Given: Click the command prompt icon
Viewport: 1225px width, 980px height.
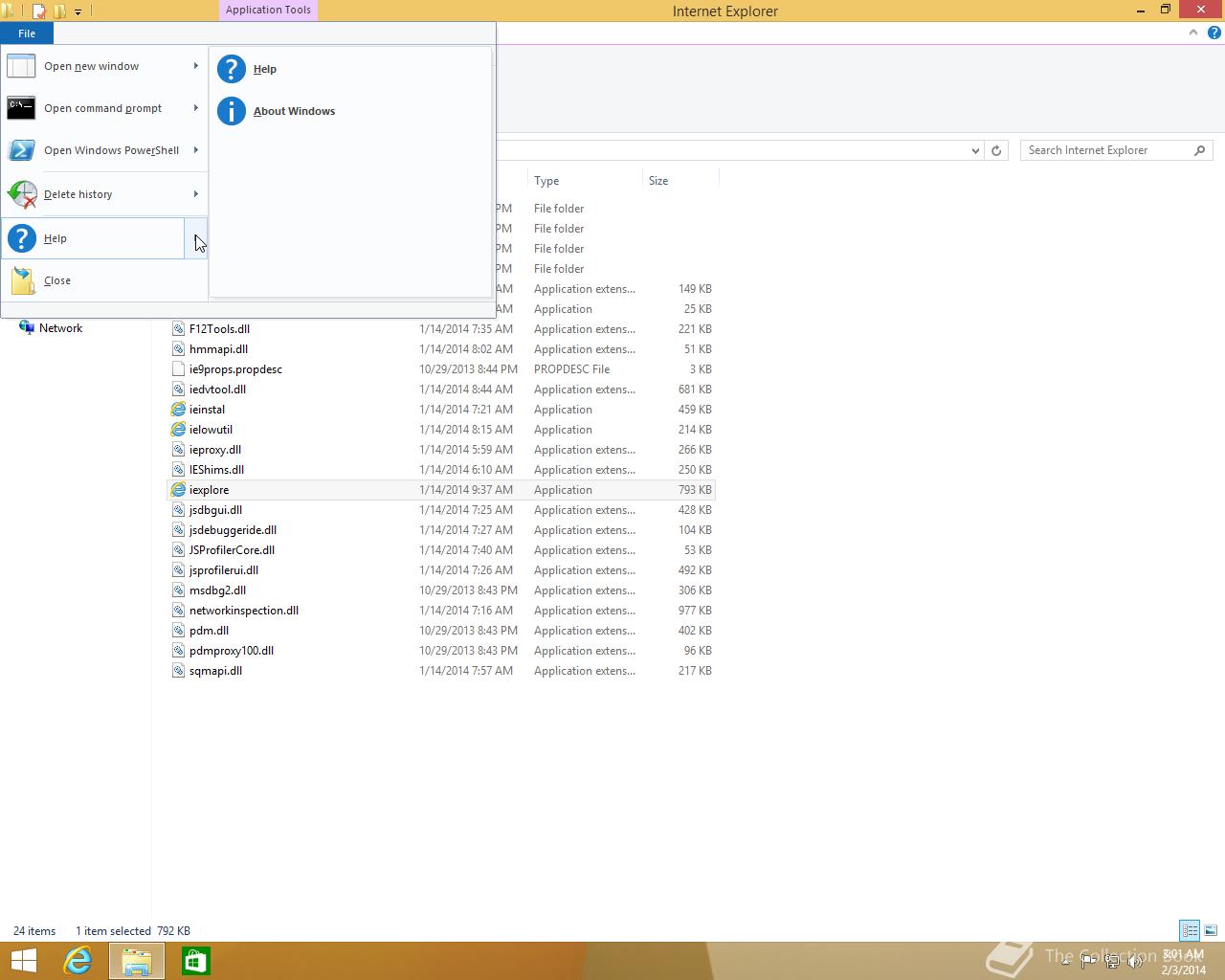Looking at the screenshot, I should [x=21, y=108].
